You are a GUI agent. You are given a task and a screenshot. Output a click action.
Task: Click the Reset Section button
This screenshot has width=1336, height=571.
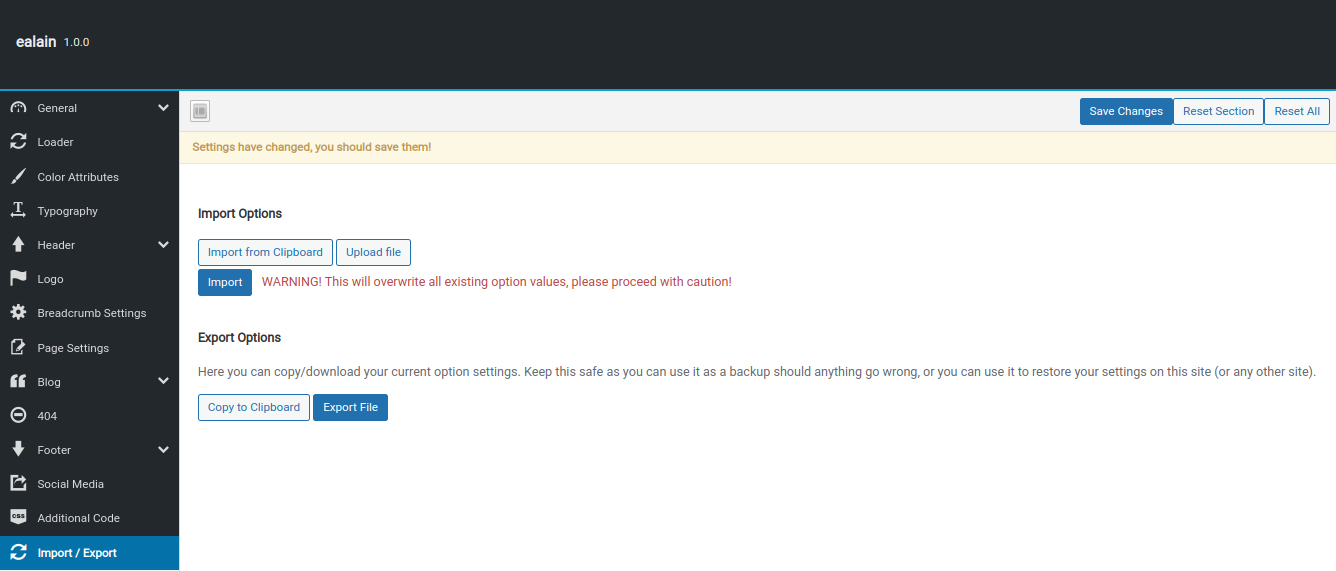1218,111
